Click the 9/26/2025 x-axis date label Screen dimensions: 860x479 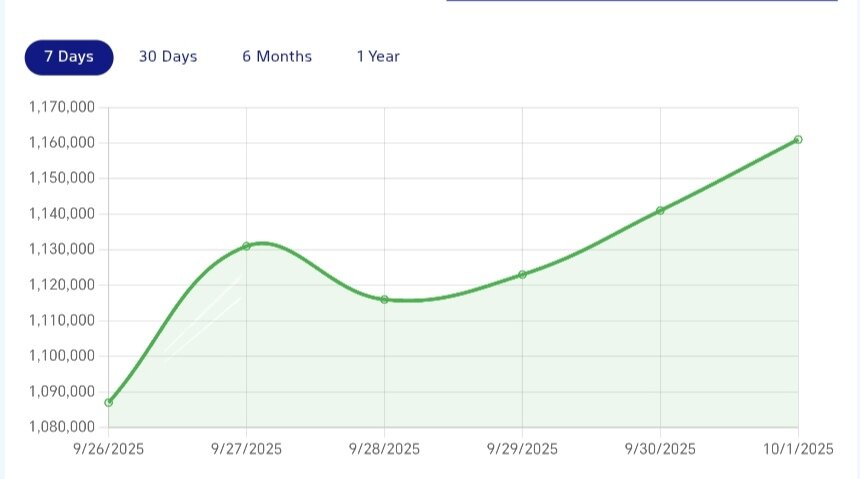coord(108,449)
